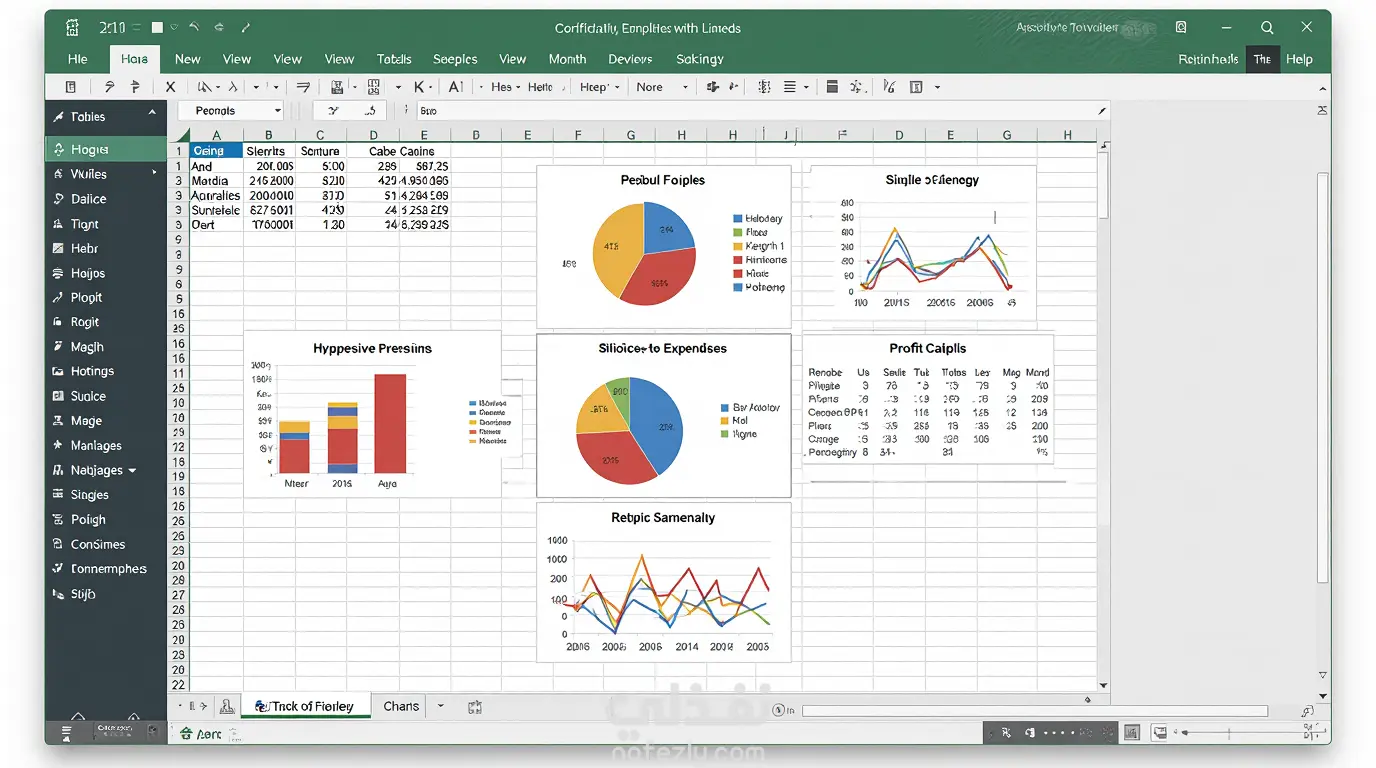
Task: Click the Profit Calplls table title
Action: pos(927,348)
